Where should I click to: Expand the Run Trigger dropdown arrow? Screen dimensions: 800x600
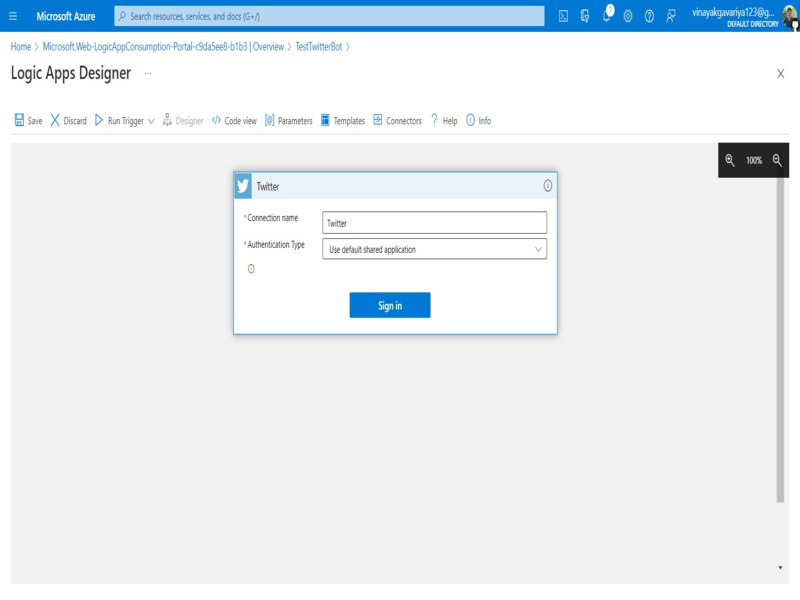pos(151,121)
